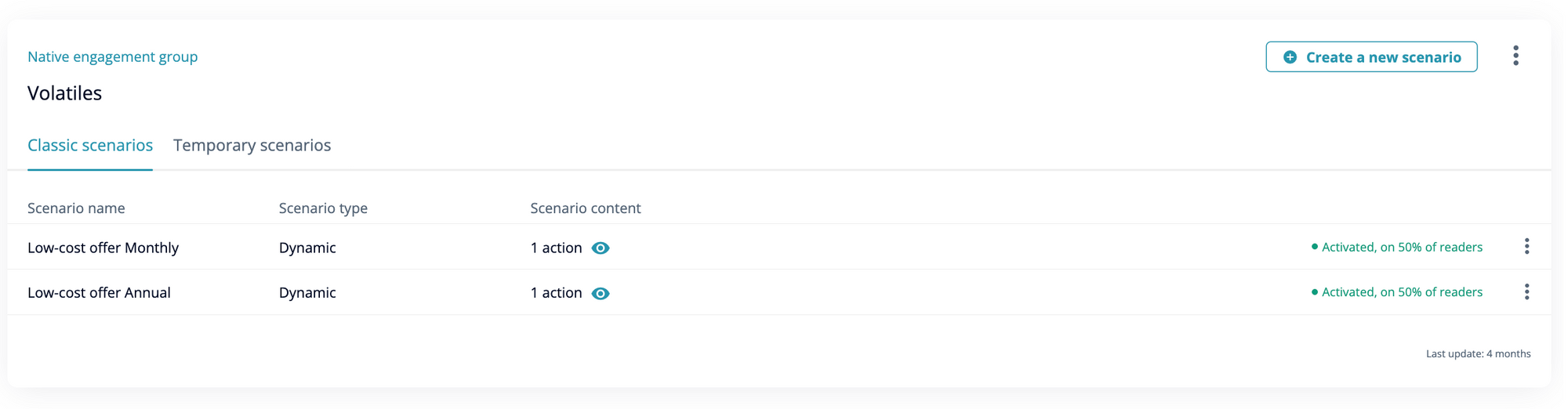
Task: Select the Classic scenarios tab
Action: tap(90, 145)
